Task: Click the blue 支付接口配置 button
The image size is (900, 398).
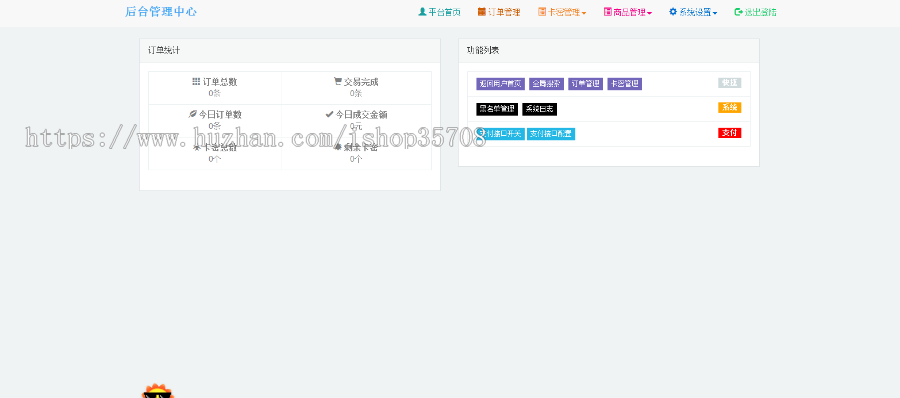Action: click(x=551, y=134)
